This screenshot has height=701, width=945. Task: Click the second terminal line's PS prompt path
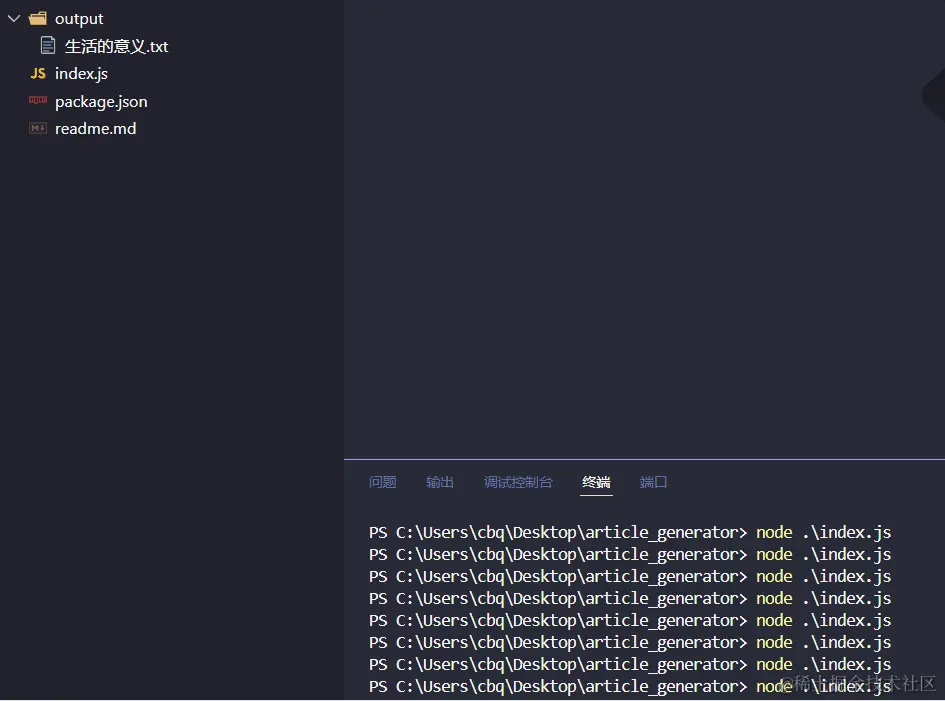pos(558,555)
